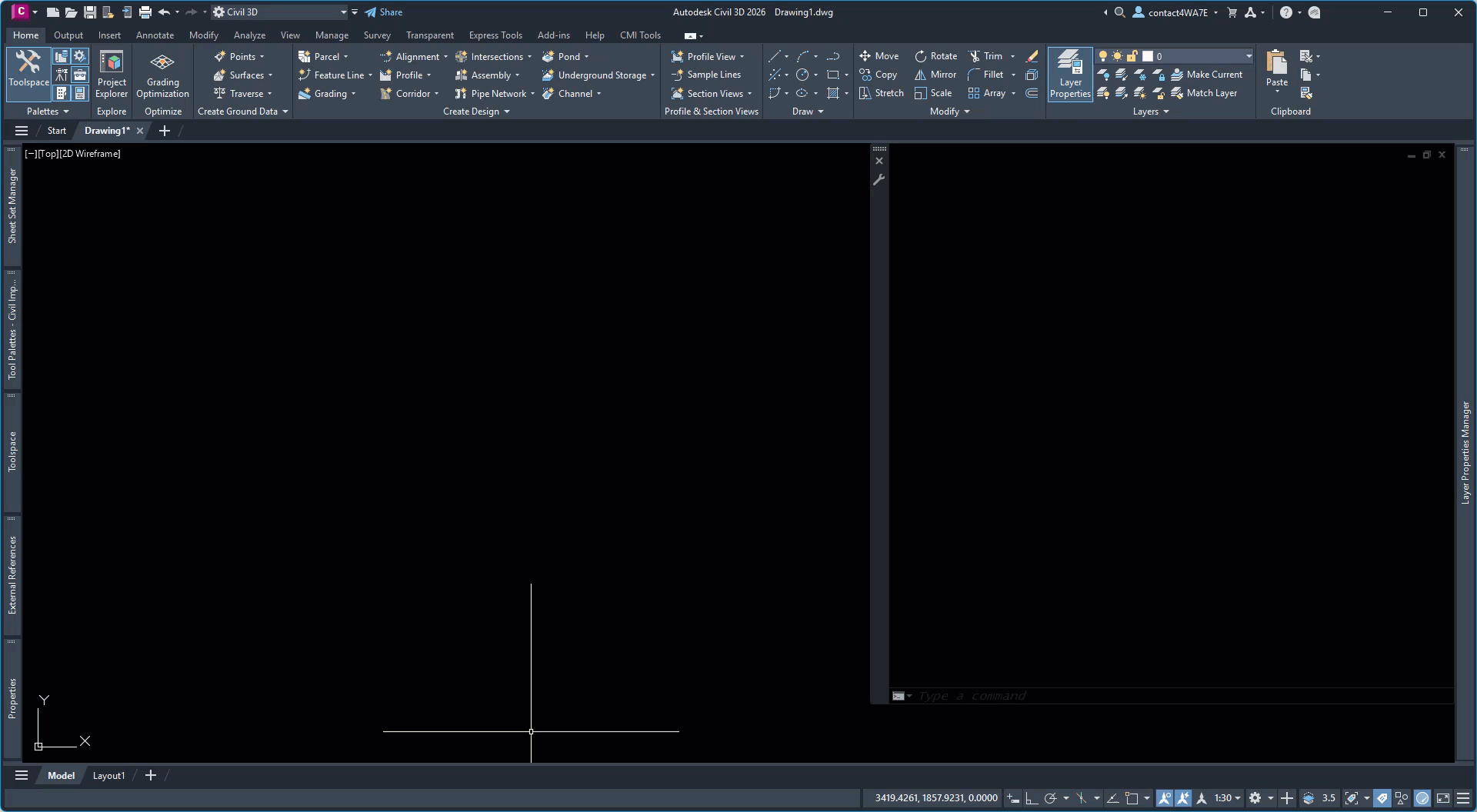Add a new drawing tab with plus
This screenshot has height=812, width=1477.
click(164, 131)
